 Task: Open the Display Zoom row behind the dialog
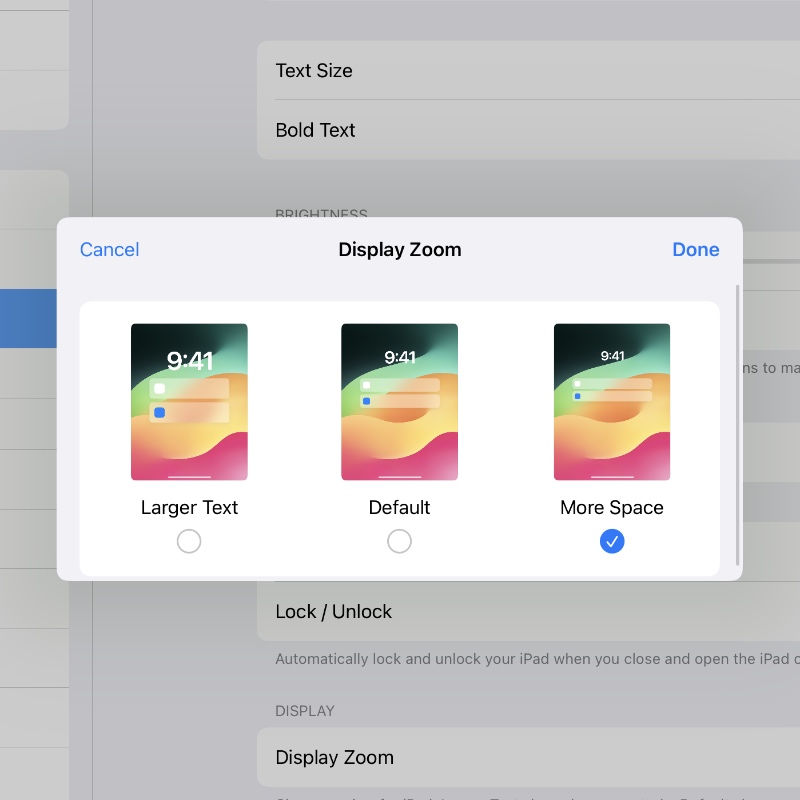pyautogui.click(x=500, y=758)
